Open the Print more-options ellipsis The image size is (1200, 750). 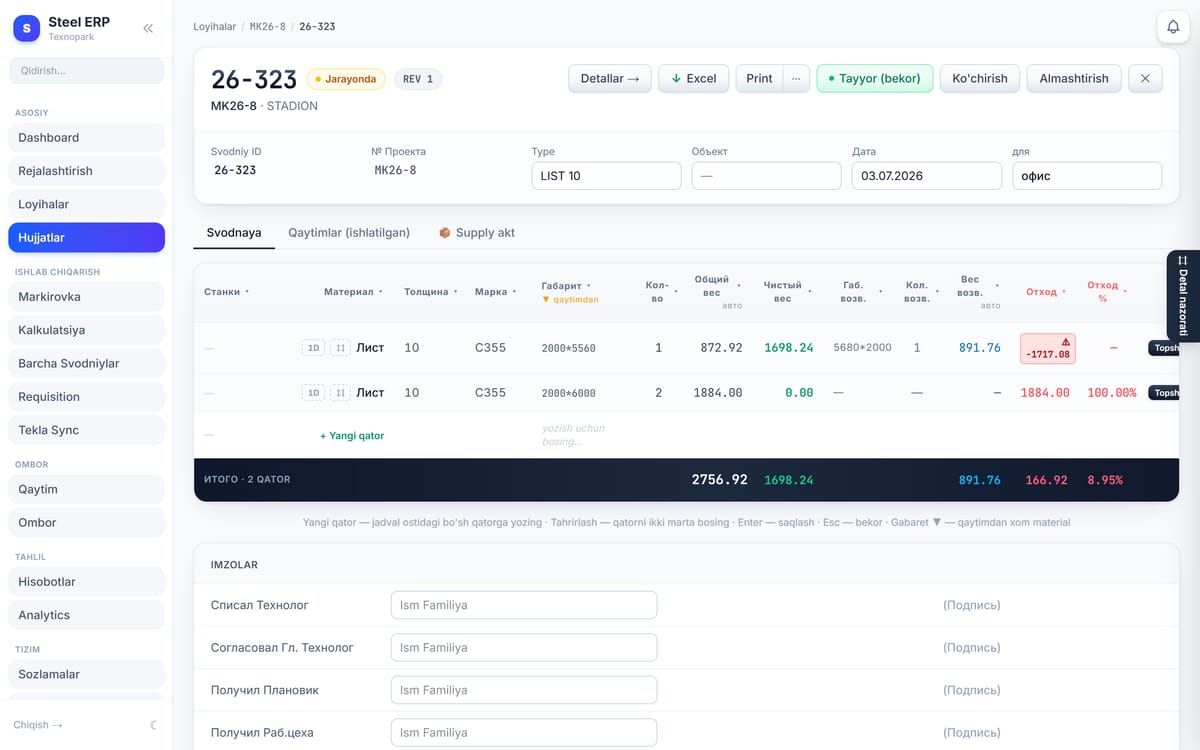click(x=796, y=78)
